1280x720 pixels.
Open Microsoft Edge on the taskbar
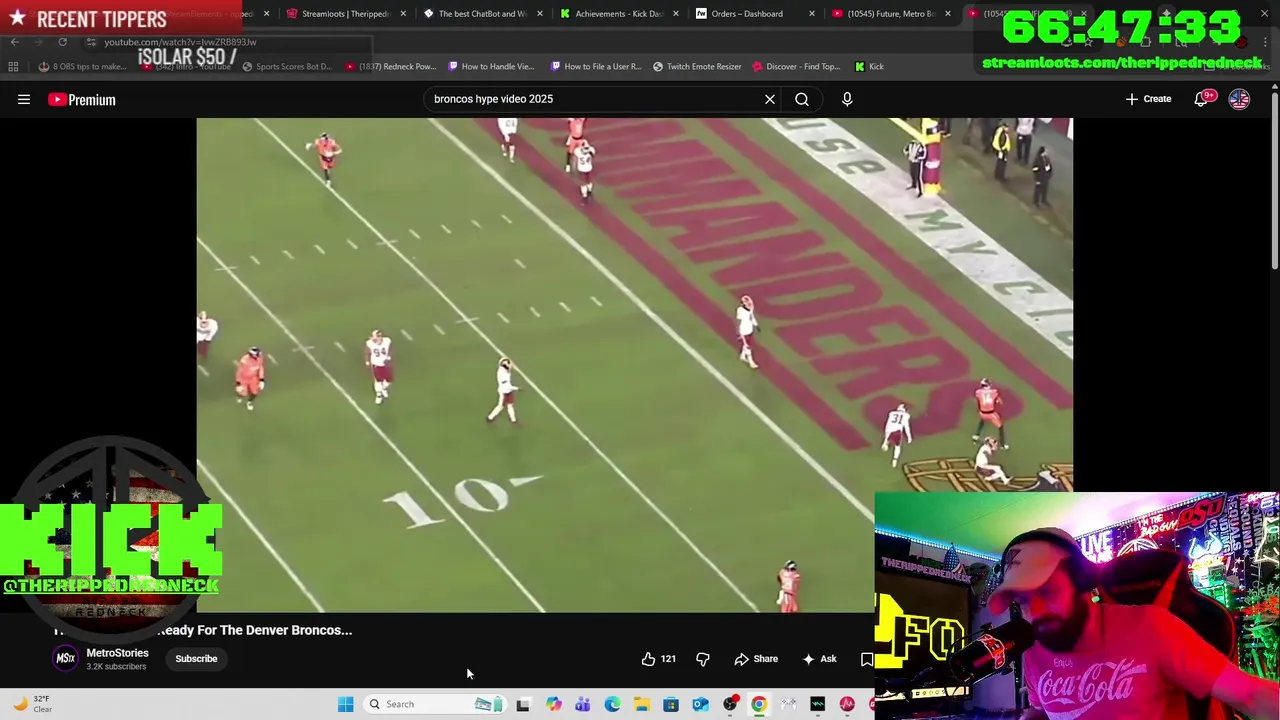tap(612, 704)
